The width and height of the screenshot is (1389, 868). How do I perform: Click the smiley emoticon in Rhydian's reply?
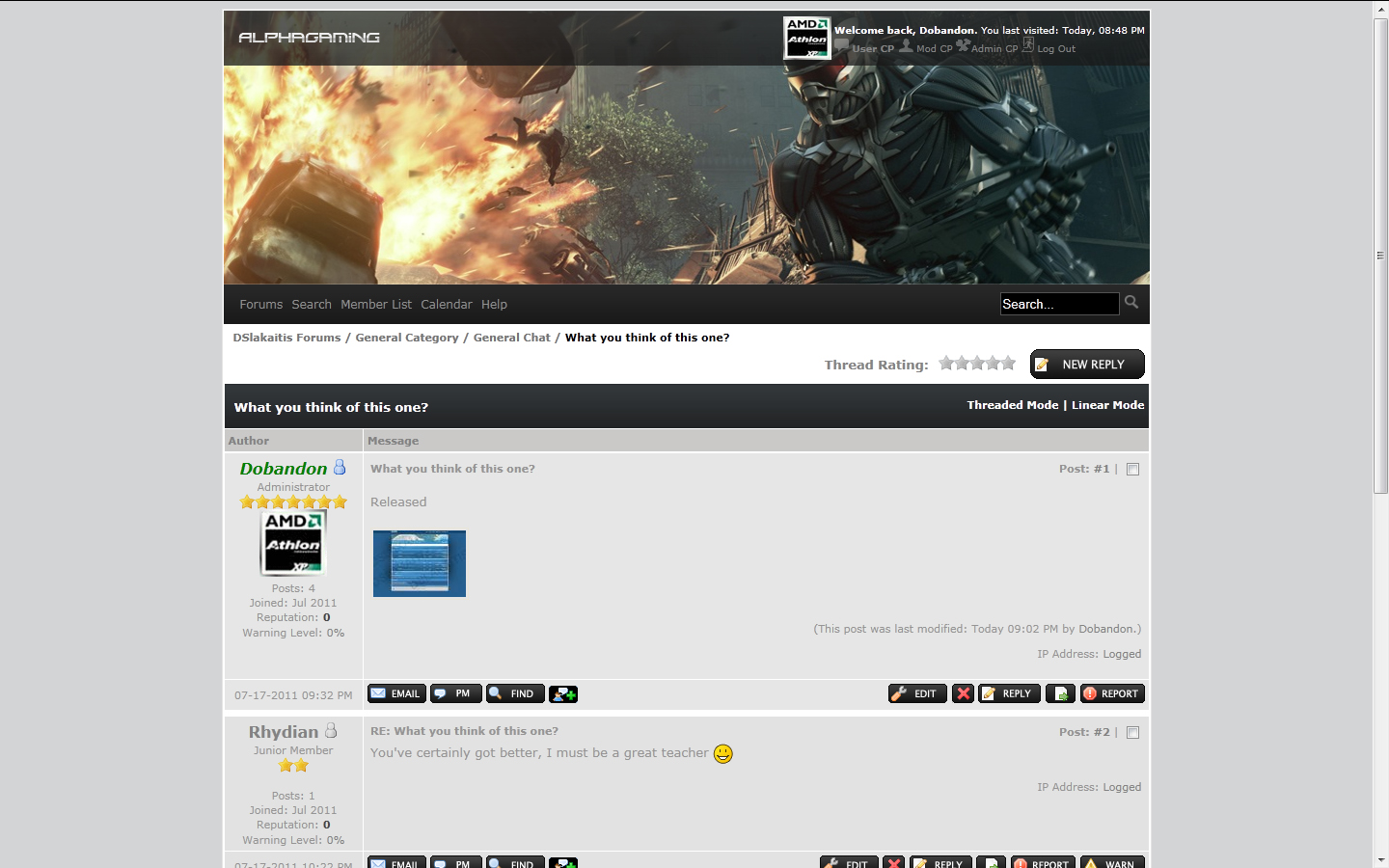click(x=723, y=753)
